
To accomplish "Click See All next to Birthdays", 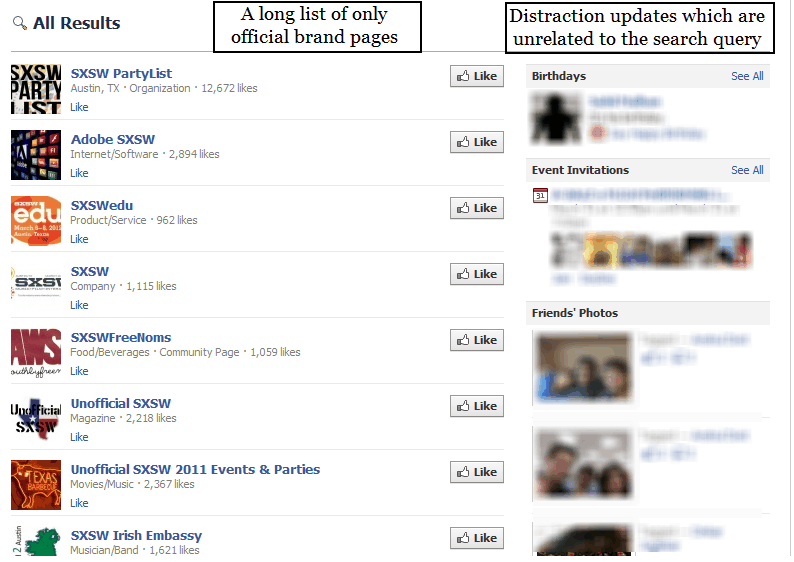I will (x=747, y=76).
